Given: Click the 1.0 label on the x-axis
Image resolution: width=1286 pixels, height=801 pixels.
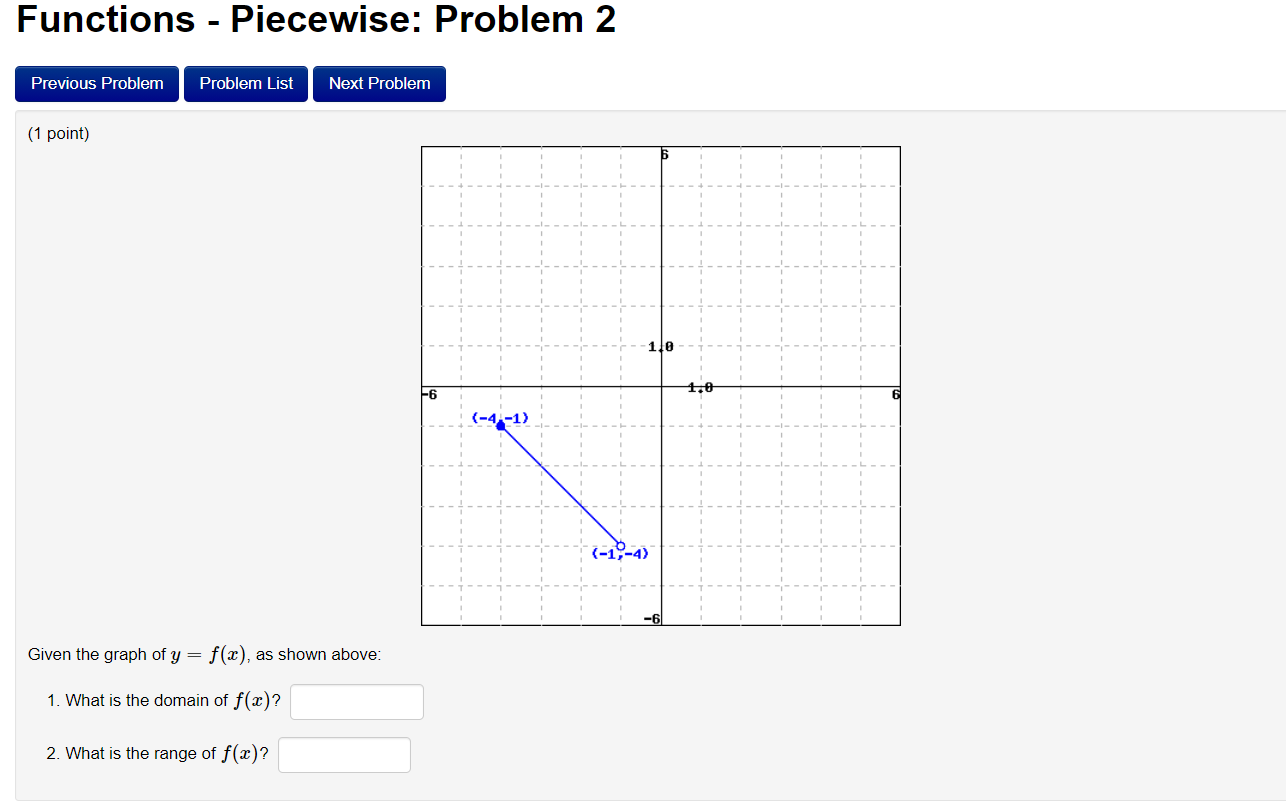Looking at the screenshot, I should click(x=700, y=385).
